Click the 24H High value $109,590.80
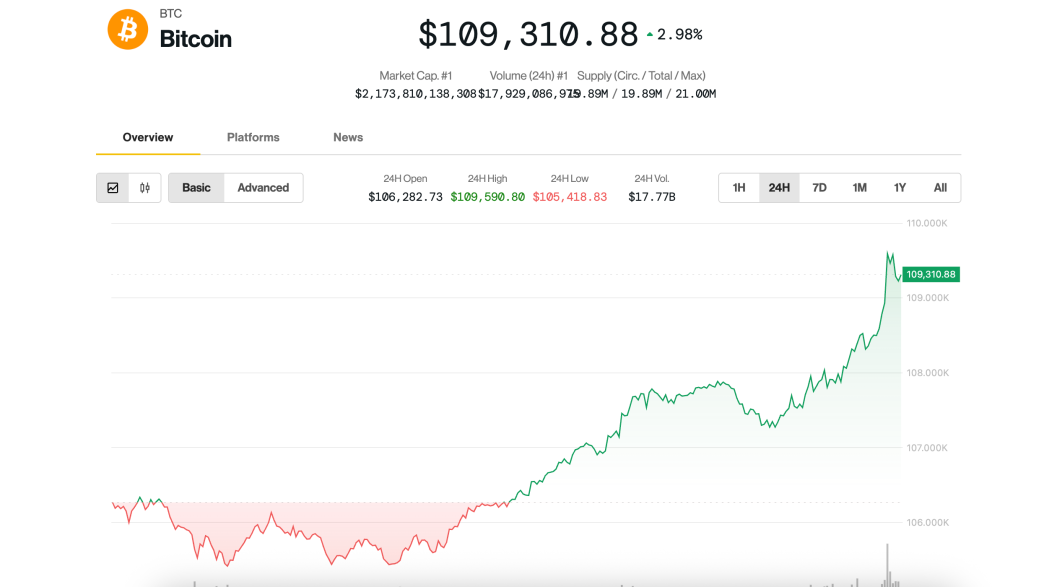The height and width of the screenshot is (587, 1044). pos(487,197)
